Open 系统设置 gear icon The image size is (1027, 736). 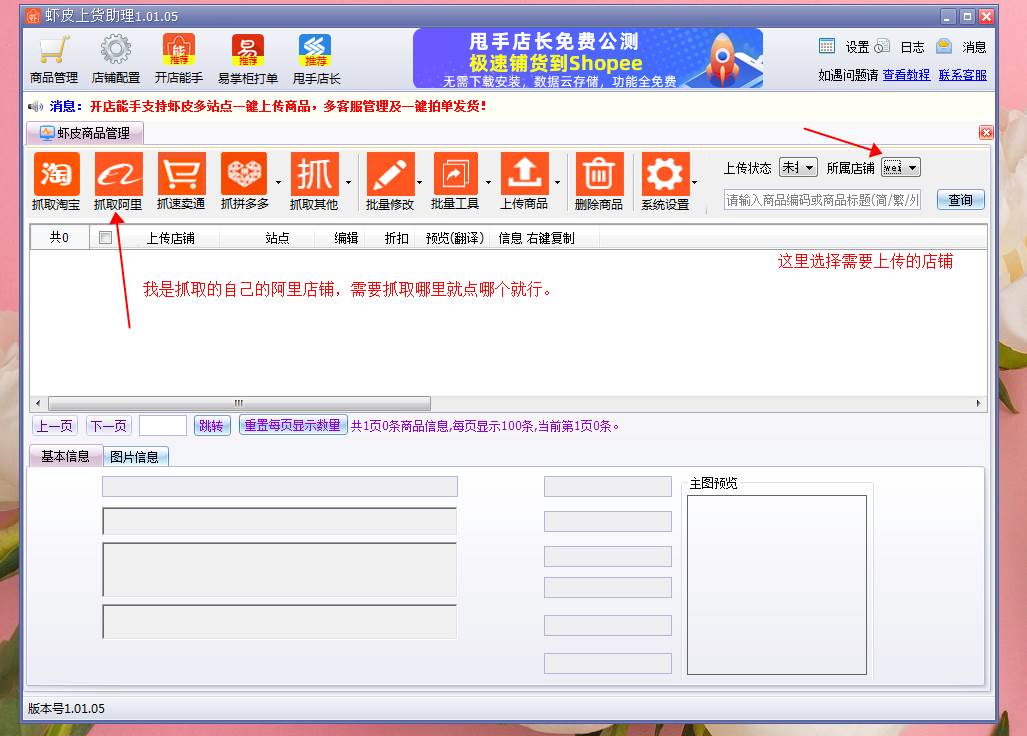pos(665,181)
